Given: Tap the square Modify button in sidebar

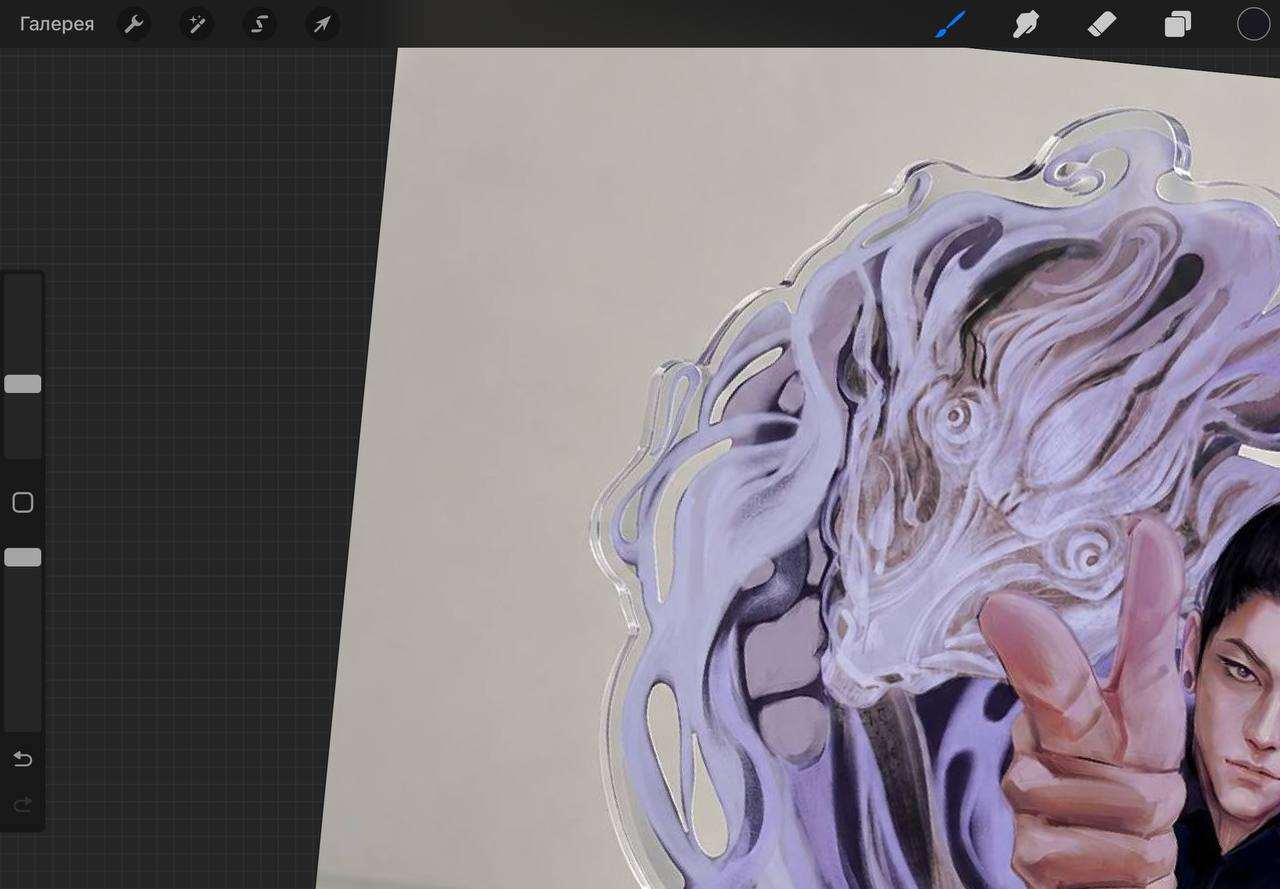Looking at the screenshot, I should click(x=23, y=502).
